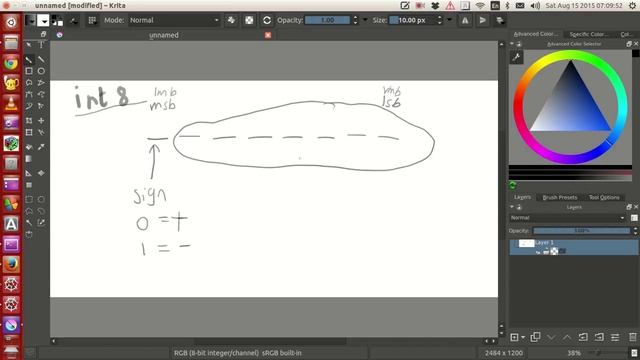Select the Polygon tool
The height and width of the screenshot is (360, 640).
tap(29, 82)
